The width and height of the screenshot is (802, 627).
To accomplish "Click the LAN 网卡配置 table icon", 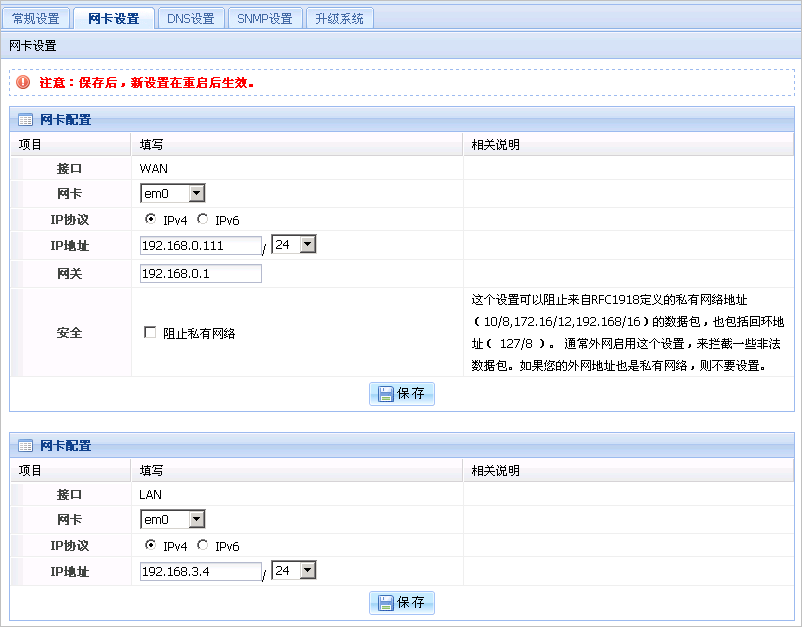I will (25, 446).
